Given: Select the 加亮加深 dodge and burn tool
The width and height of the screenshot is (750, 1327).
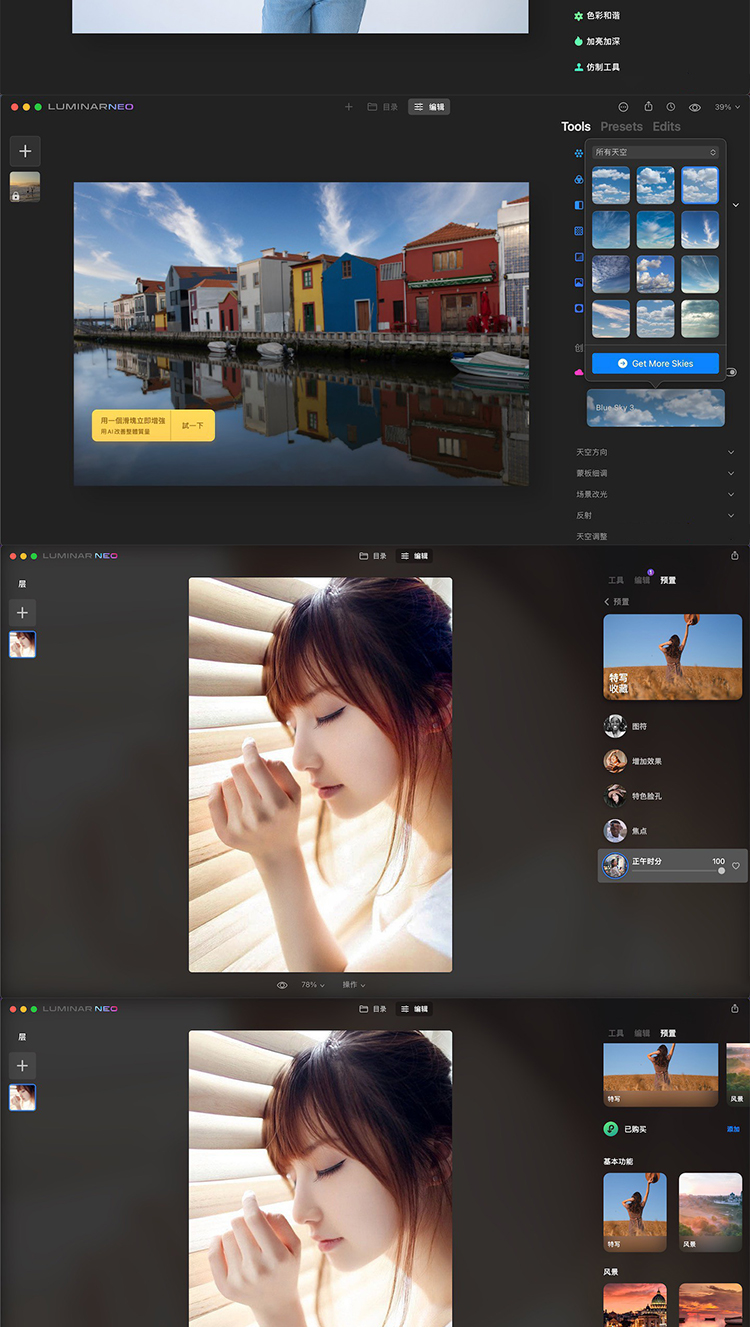Looking at the screenshot, I should pyautogui.click(x=602, y=41).
